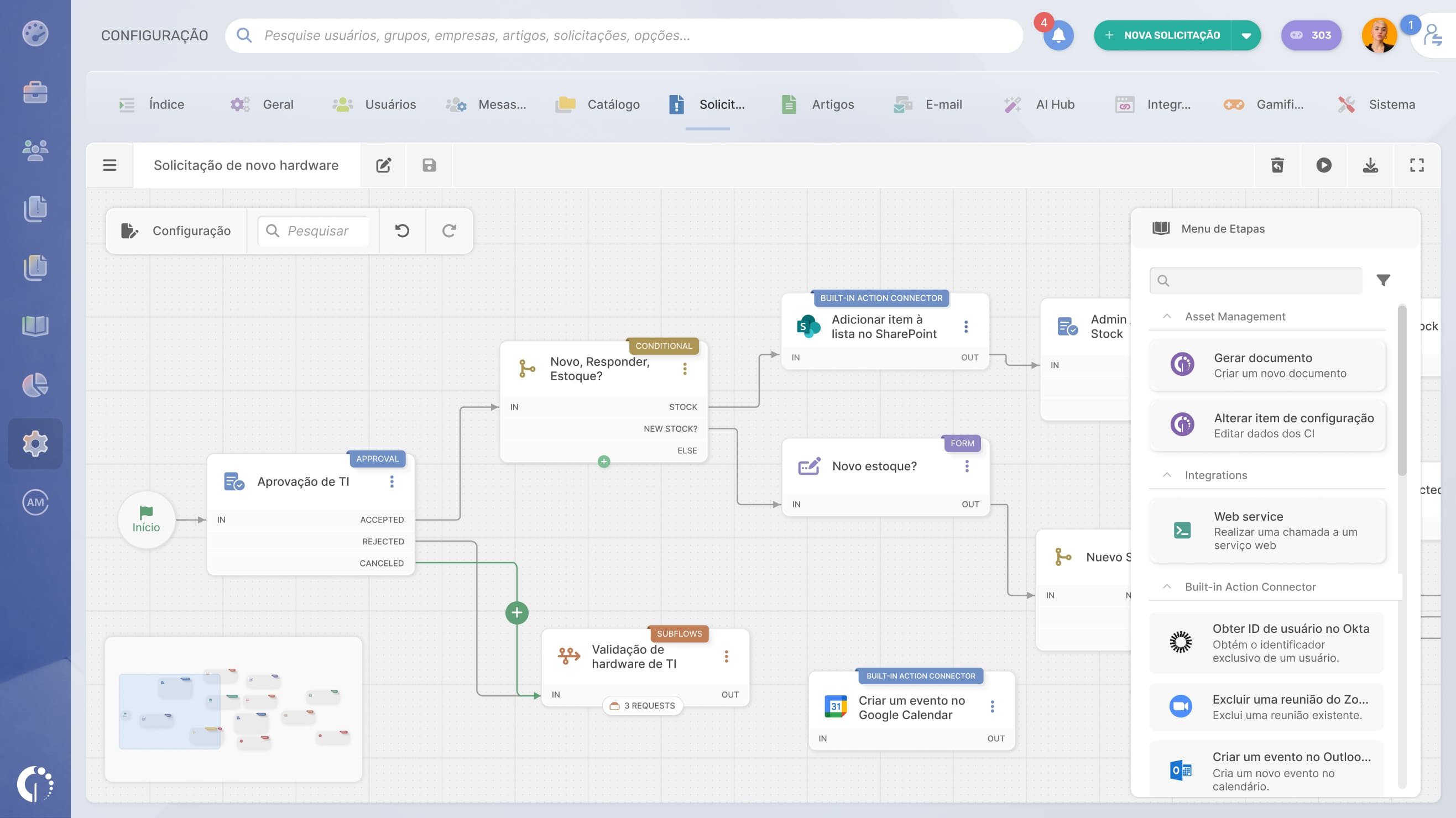The height and width of the screenshot is (818, 1456).
Task: Redo the last change with the redo arrow
Action: (448, 230)
